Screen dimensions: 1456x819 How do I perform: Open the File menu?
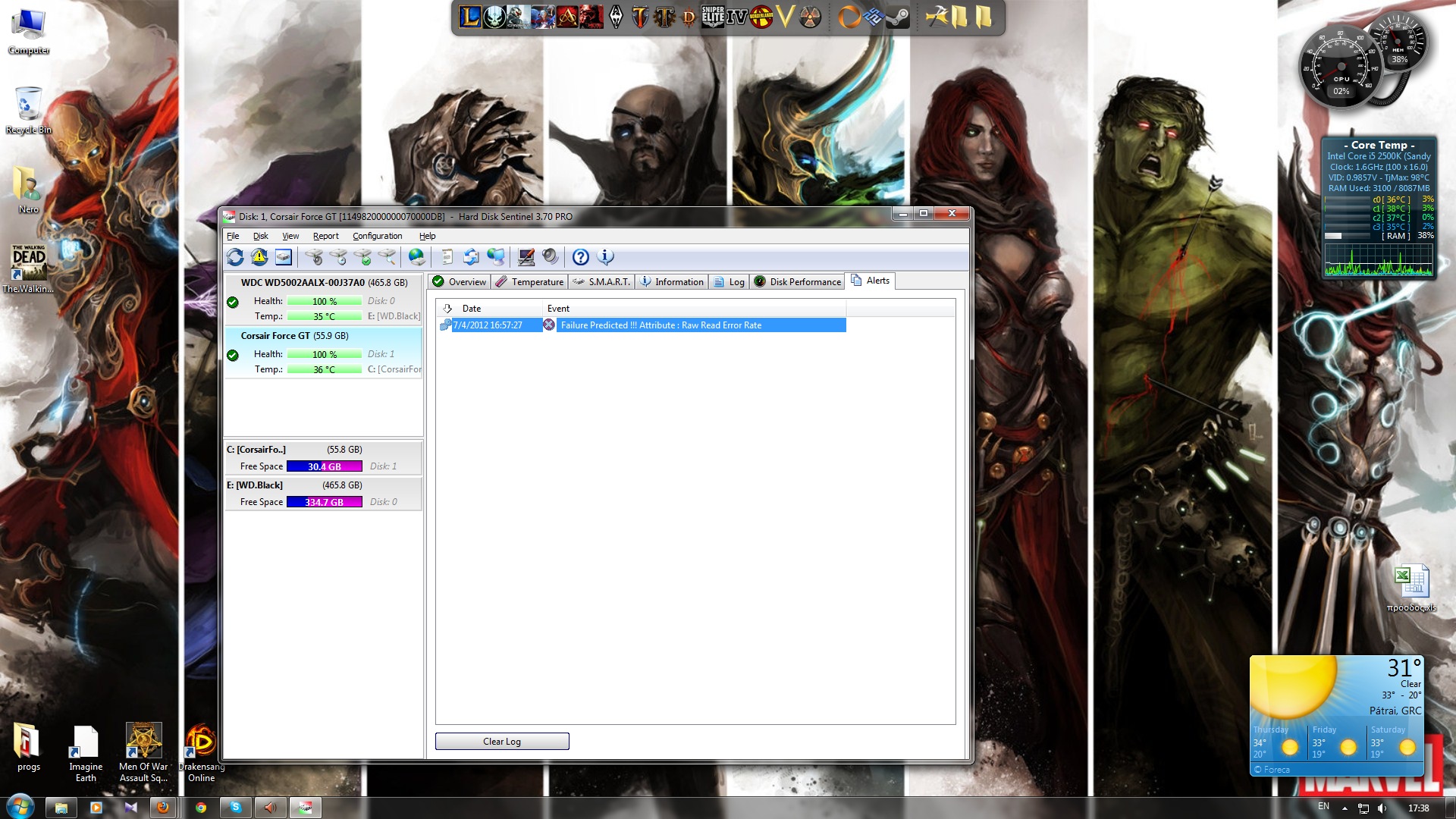233,236
